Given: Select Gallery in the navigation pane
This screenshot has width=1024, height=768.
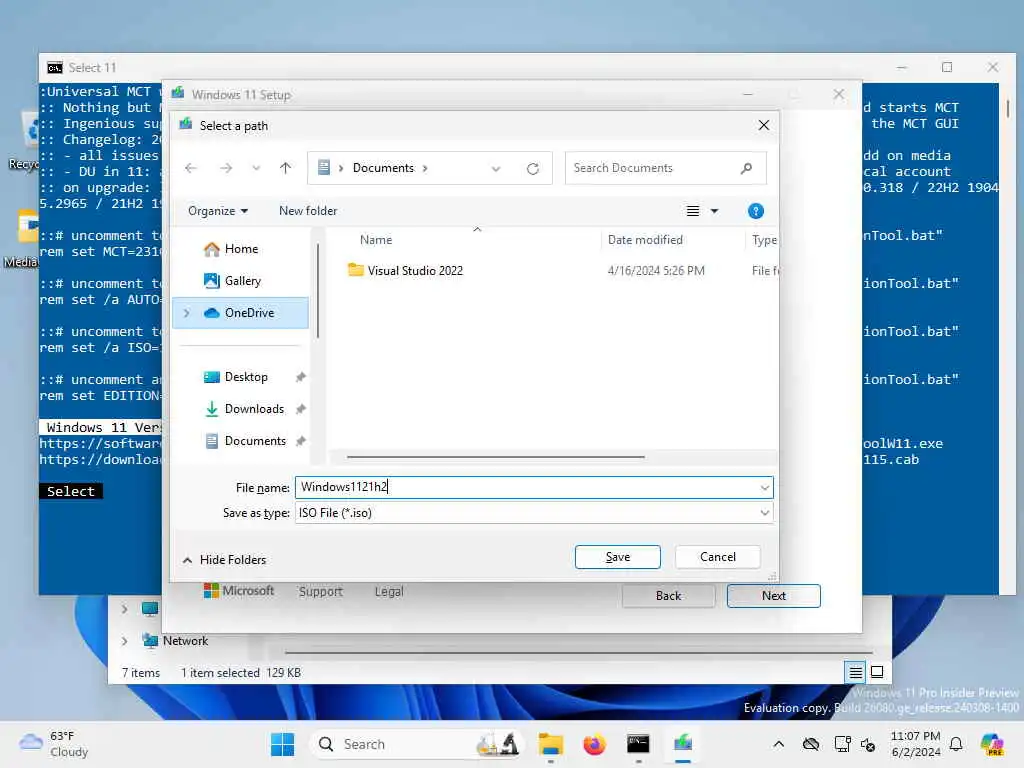Looking at the screenshot, I should 242,281.
